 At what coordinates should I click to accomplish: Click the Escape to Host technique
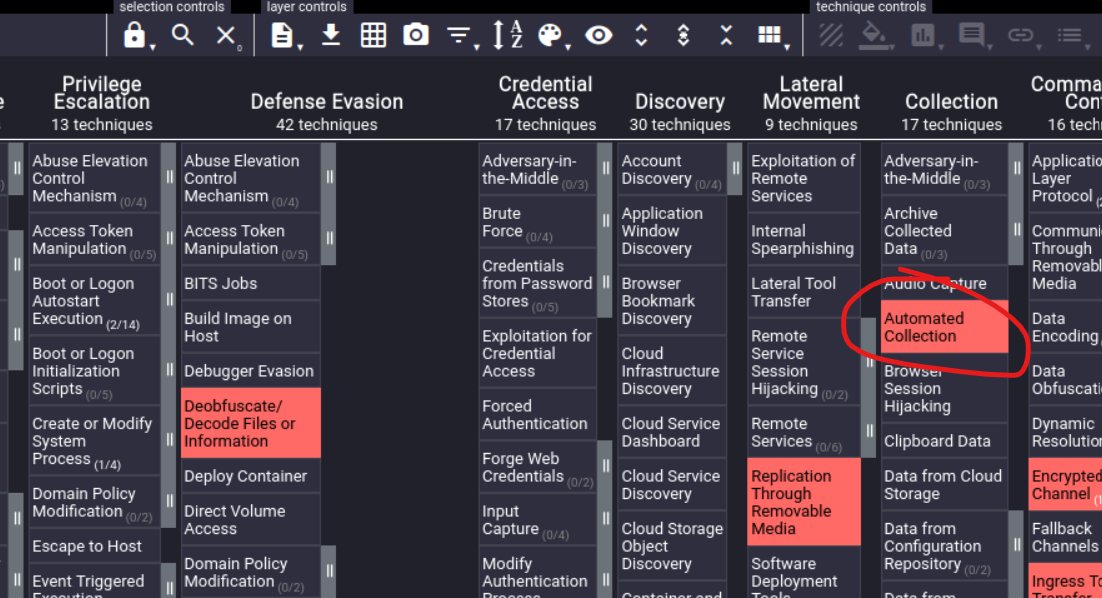point(95,546)
